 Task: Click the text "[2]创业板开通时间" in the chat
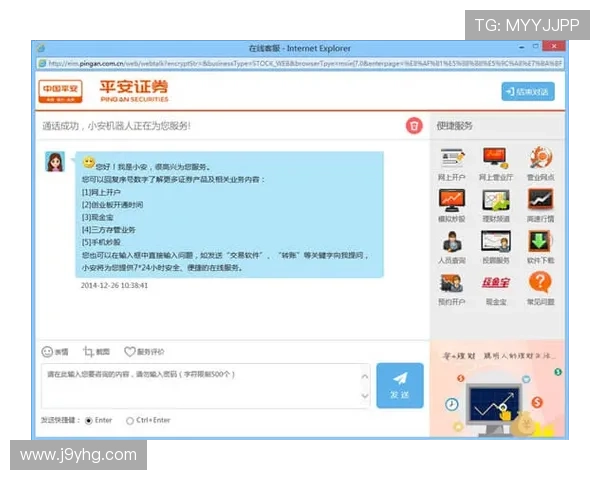(112, 205)
